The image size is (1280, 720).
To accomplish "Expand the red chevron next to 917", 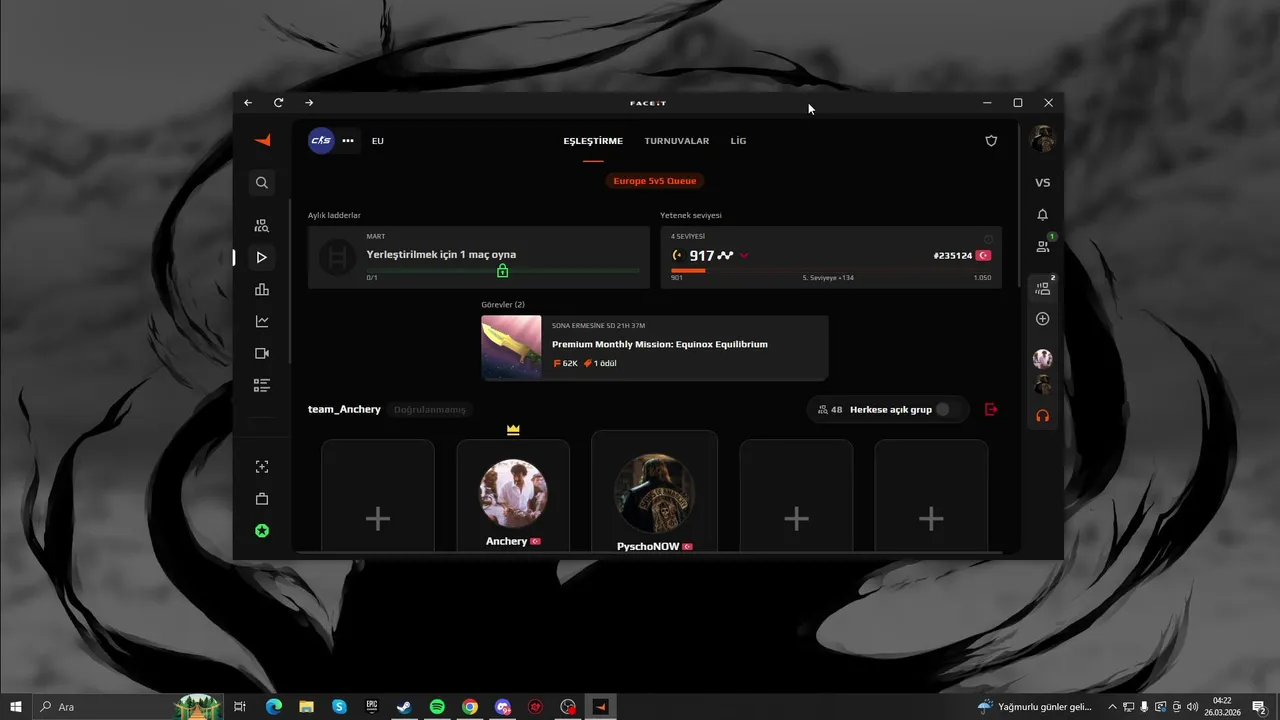I will 744,256.
